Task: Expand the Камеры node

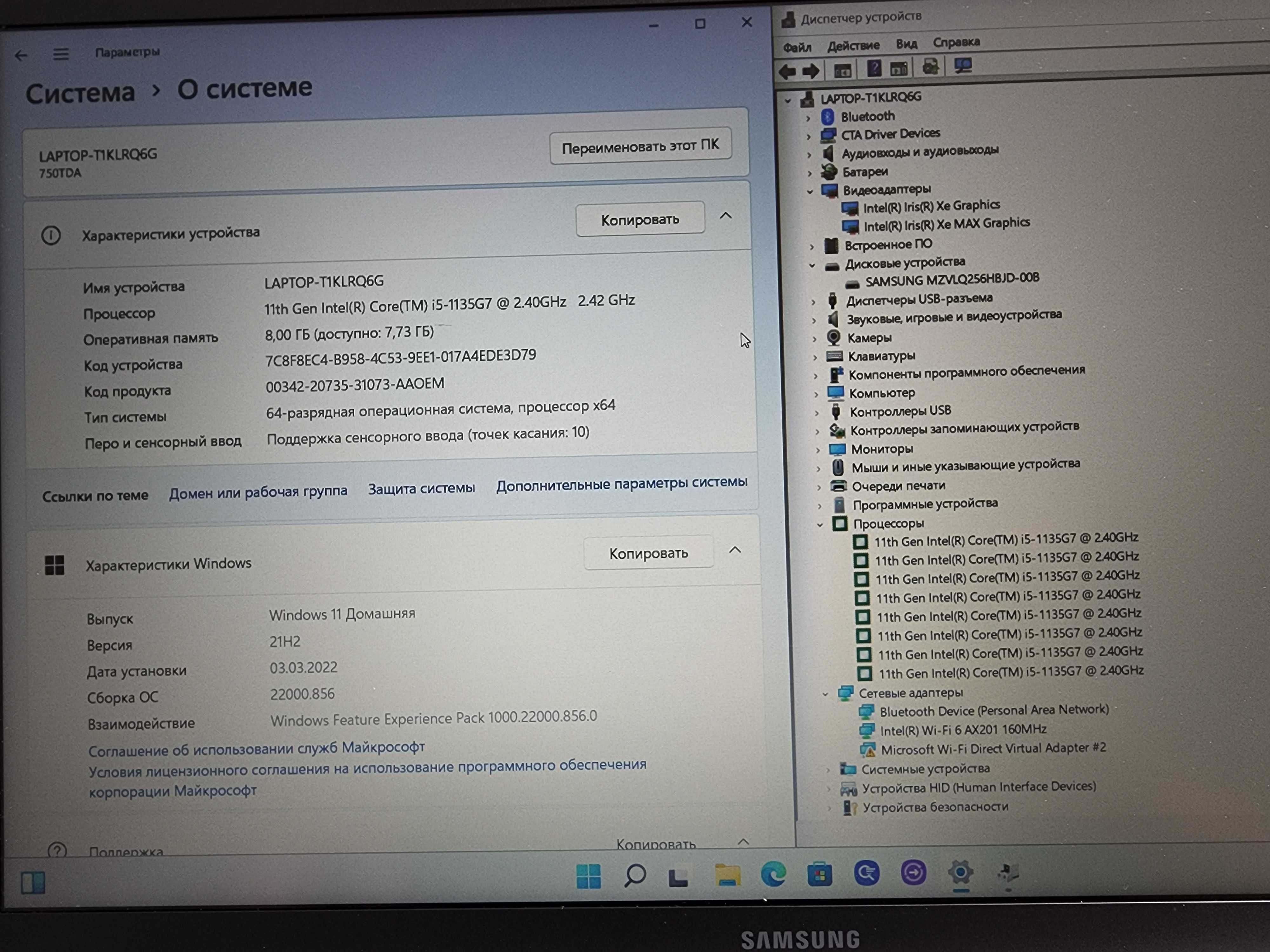Action: [814, 339]
